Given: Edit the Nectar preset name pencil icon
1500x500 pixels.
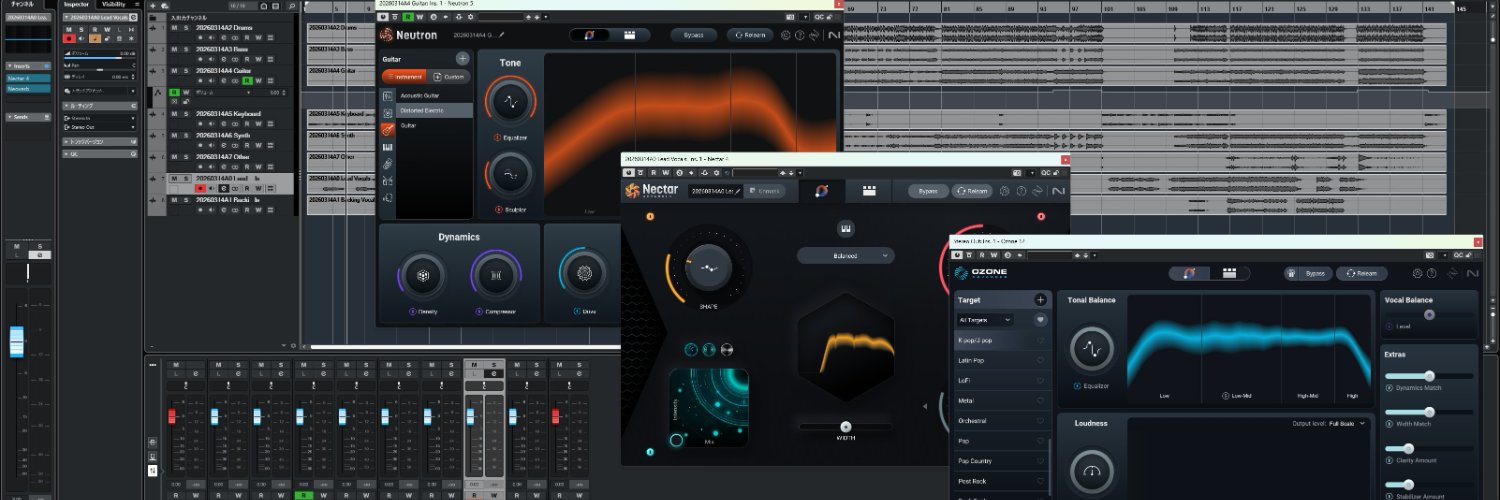Looking at the screenshot, I should coord(738,191).
